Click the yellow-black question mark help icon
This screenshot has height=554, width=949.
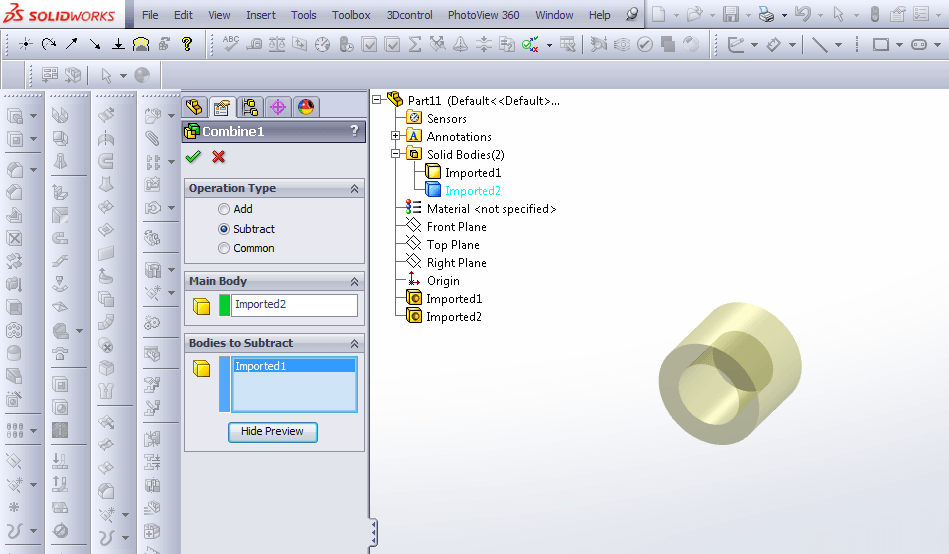(187, 44)
